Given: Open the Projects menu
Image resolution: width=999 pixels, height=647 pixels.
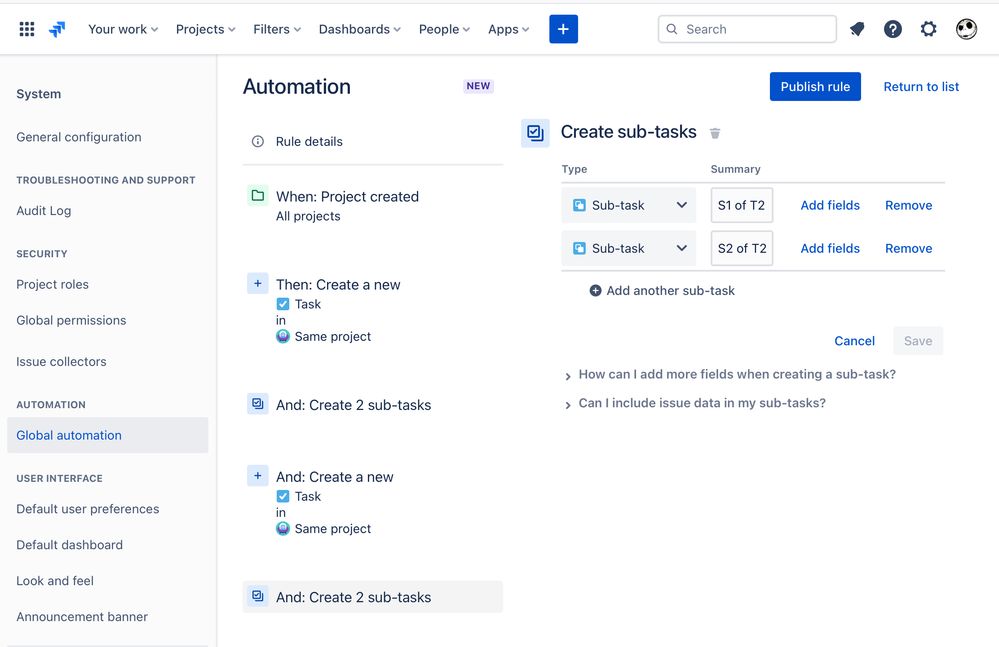Looking at the screenshot, I should pos(205,29).
